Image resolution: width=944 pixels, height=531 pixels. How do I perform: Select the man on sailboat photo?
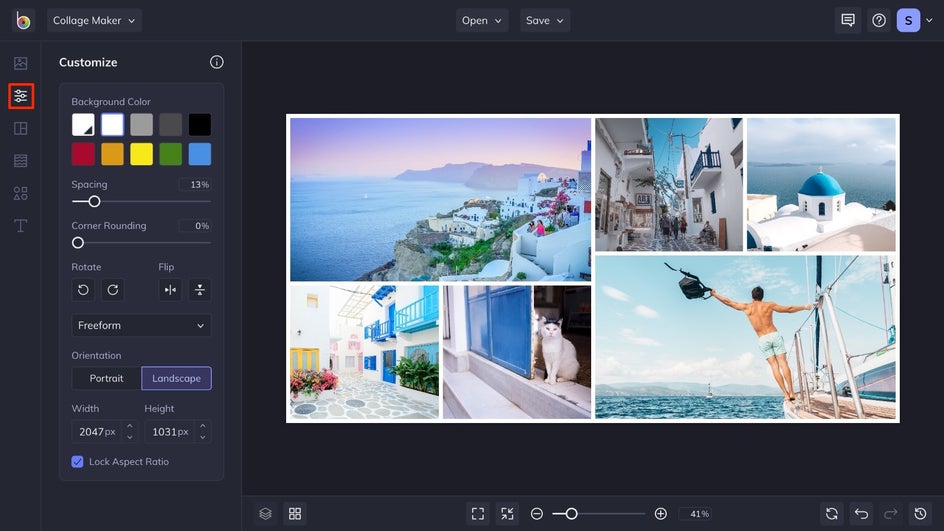coord(745,337)
